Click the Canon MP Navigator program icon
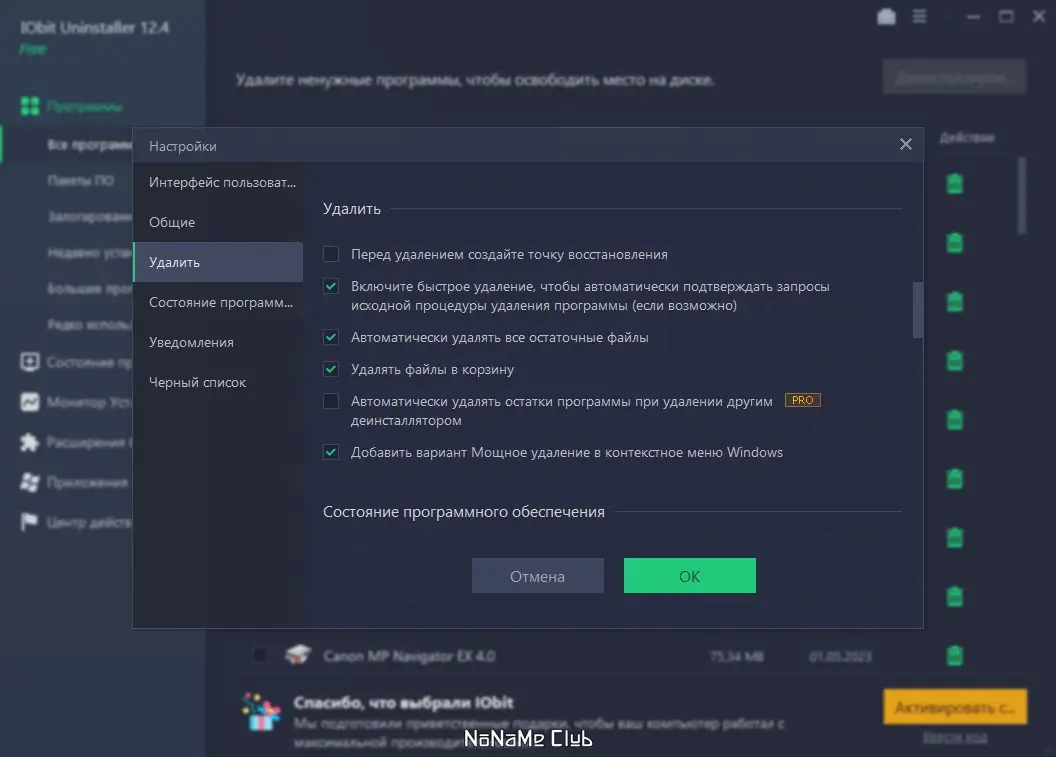1056x757 pixels. coord(297,655)
